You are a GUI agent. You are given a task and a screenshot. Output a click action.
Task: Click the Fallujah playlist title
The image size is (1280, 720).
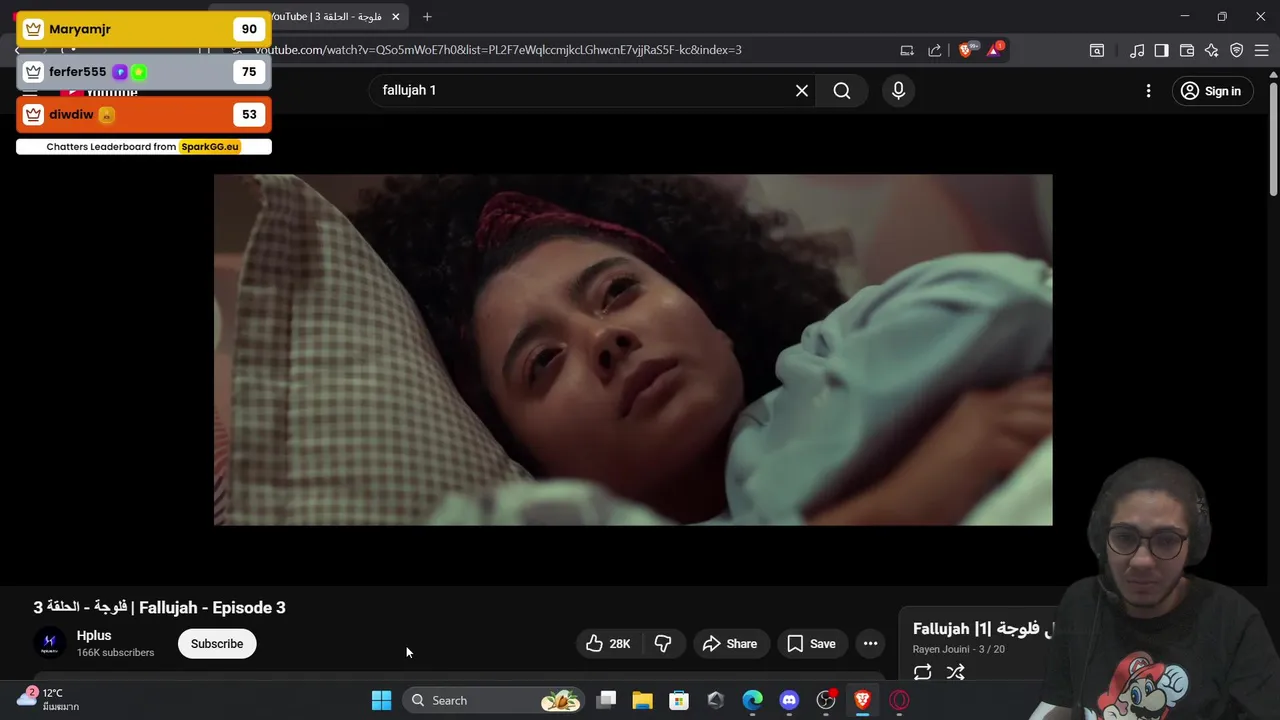(x=984, y=629)
